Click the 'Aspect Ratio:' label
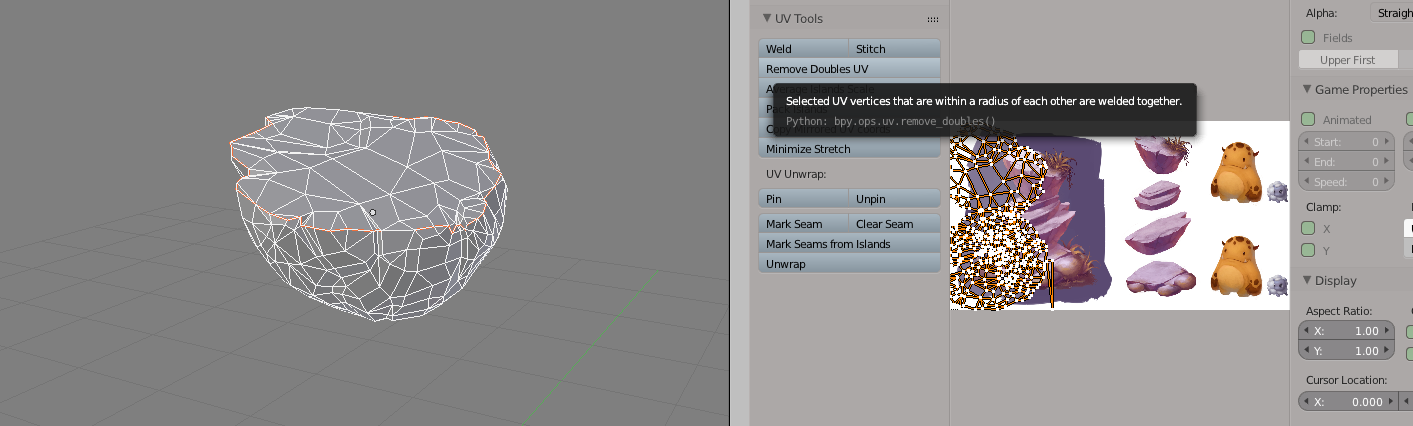Image resolution: width=1413 pixels, height=426 pixels. (1339, 311)
